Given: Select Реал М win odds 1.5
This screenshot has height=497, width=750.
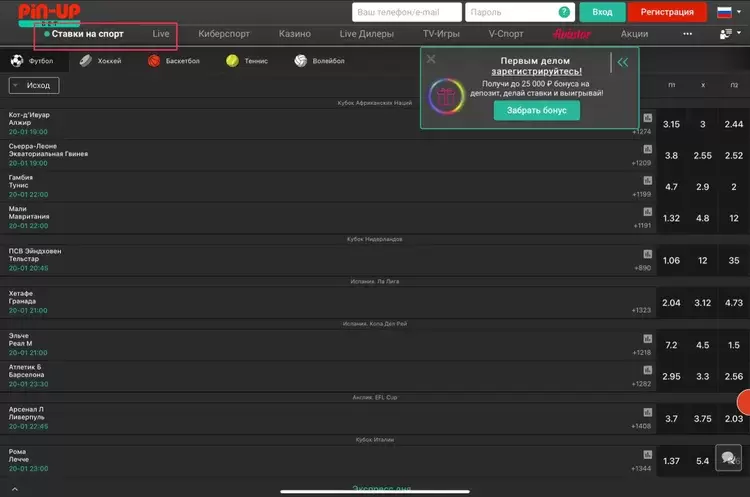Looking at the screenshot, I should (734, 345).
